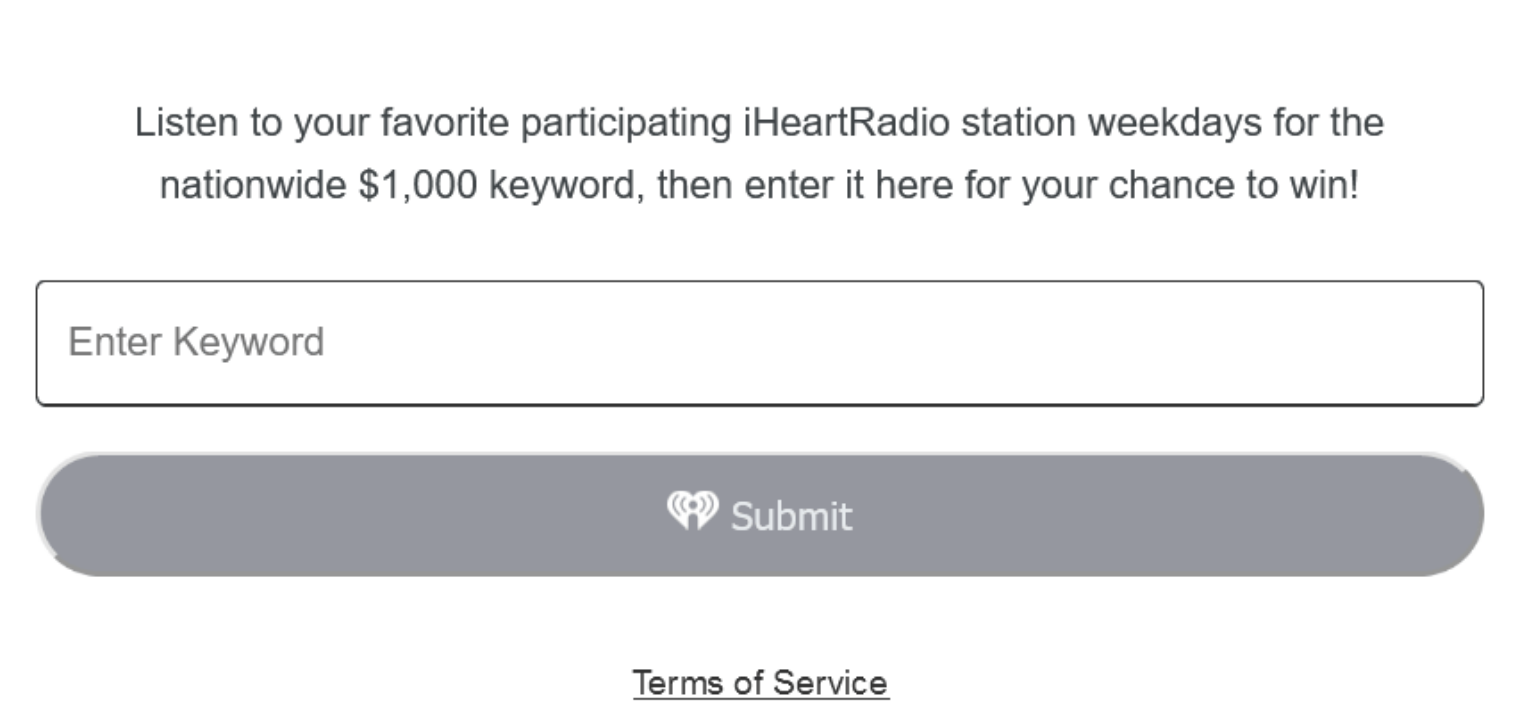Click the Enter Keyword placeholder text
The height and width of the screenshot is (723, 1536).
click(196, 342)
